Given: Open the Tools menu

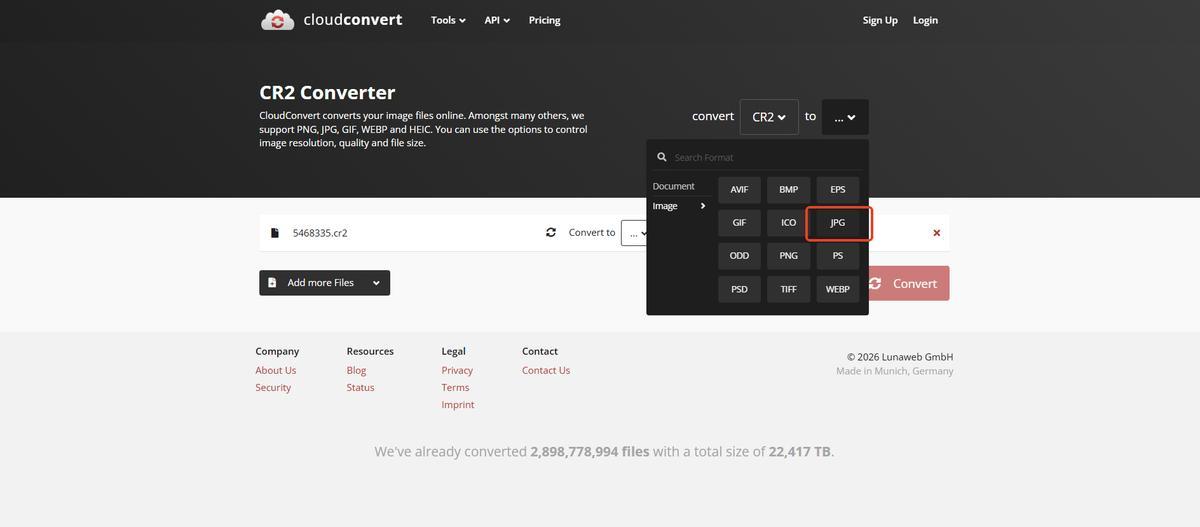Looking at the screenshot, I should click(448, 20).
